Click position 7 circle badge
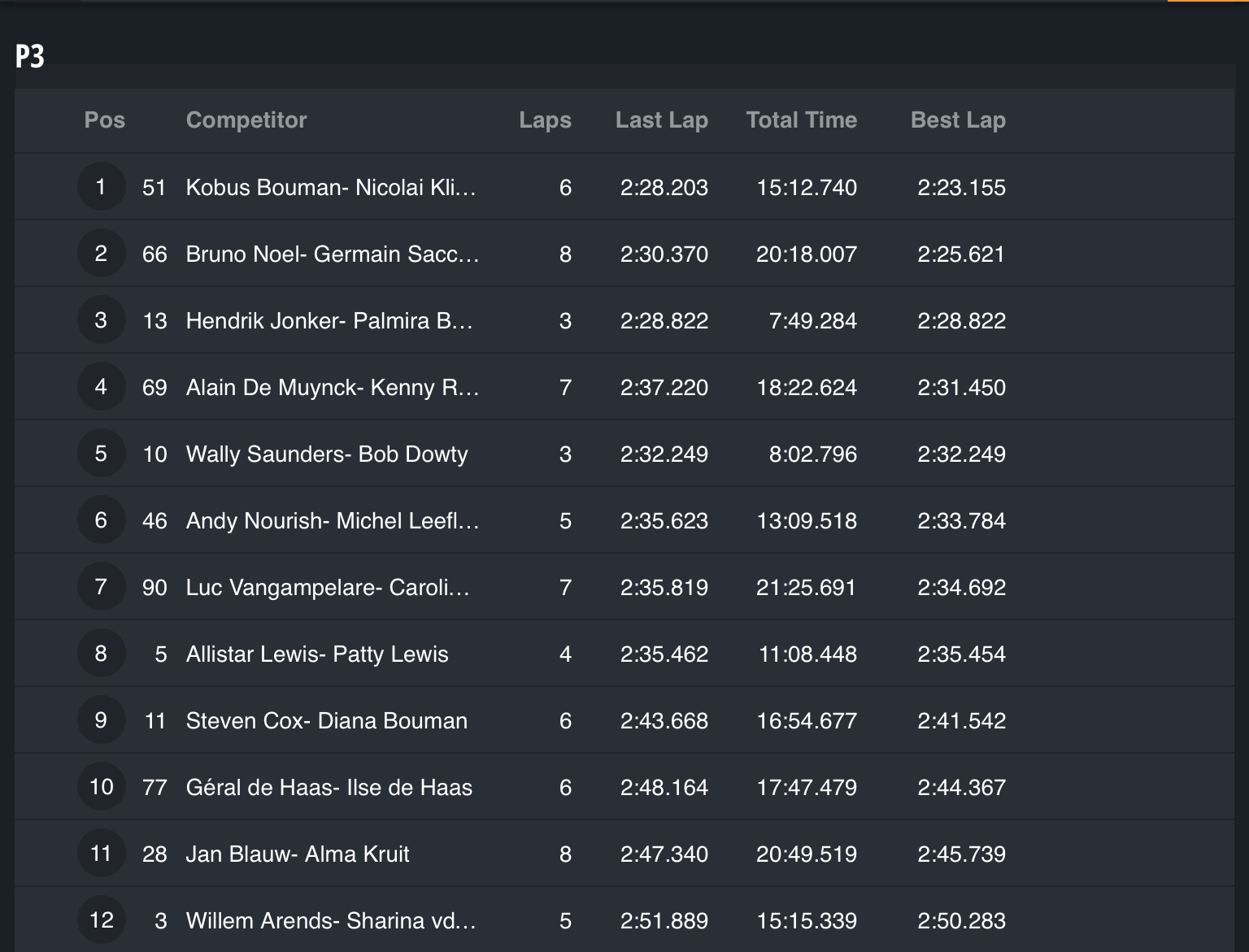The image size is (1249, 952). (101, 587)
